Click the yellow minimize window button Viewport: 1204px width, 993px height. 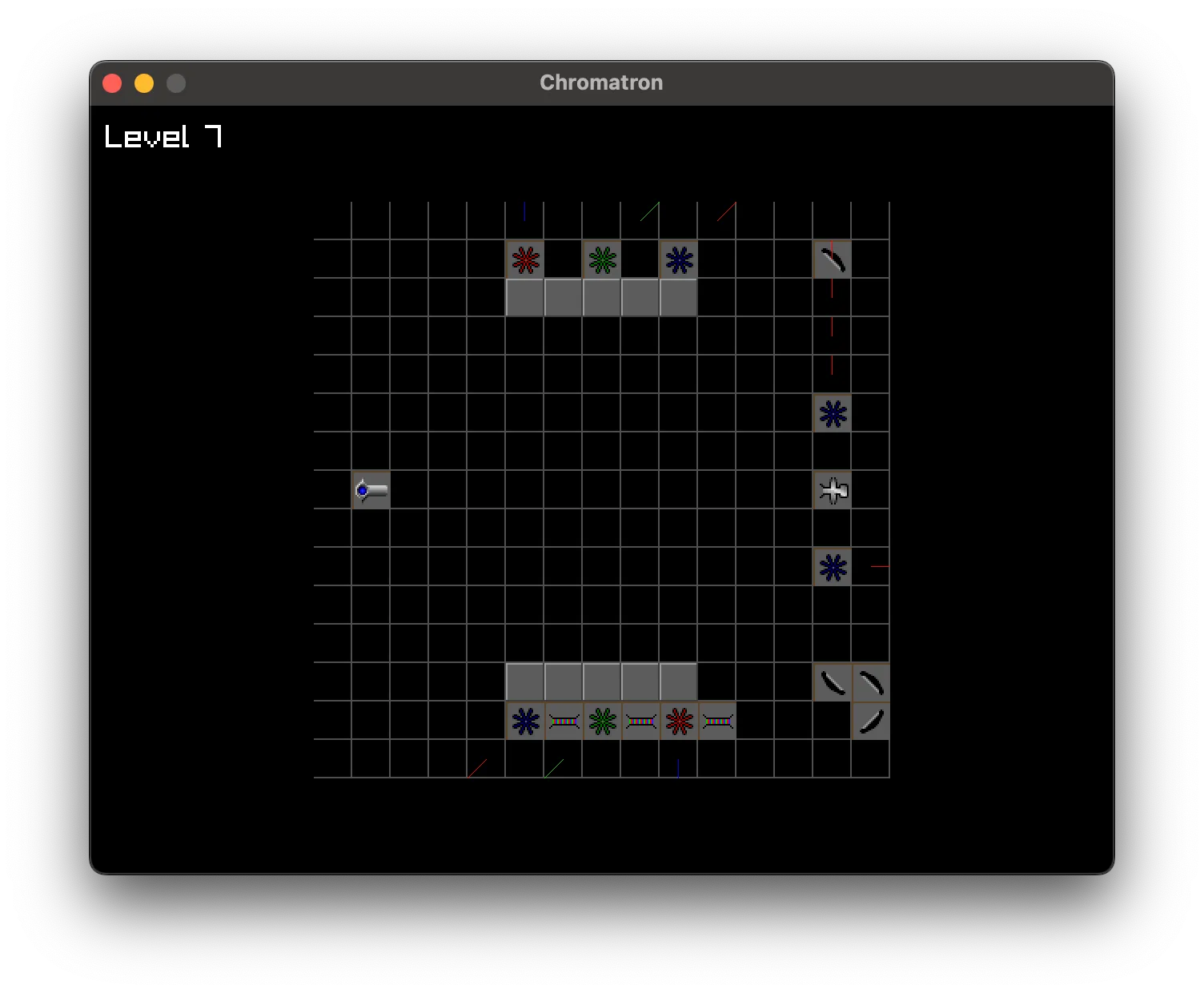pyautogui.click(x=144, y=83)
